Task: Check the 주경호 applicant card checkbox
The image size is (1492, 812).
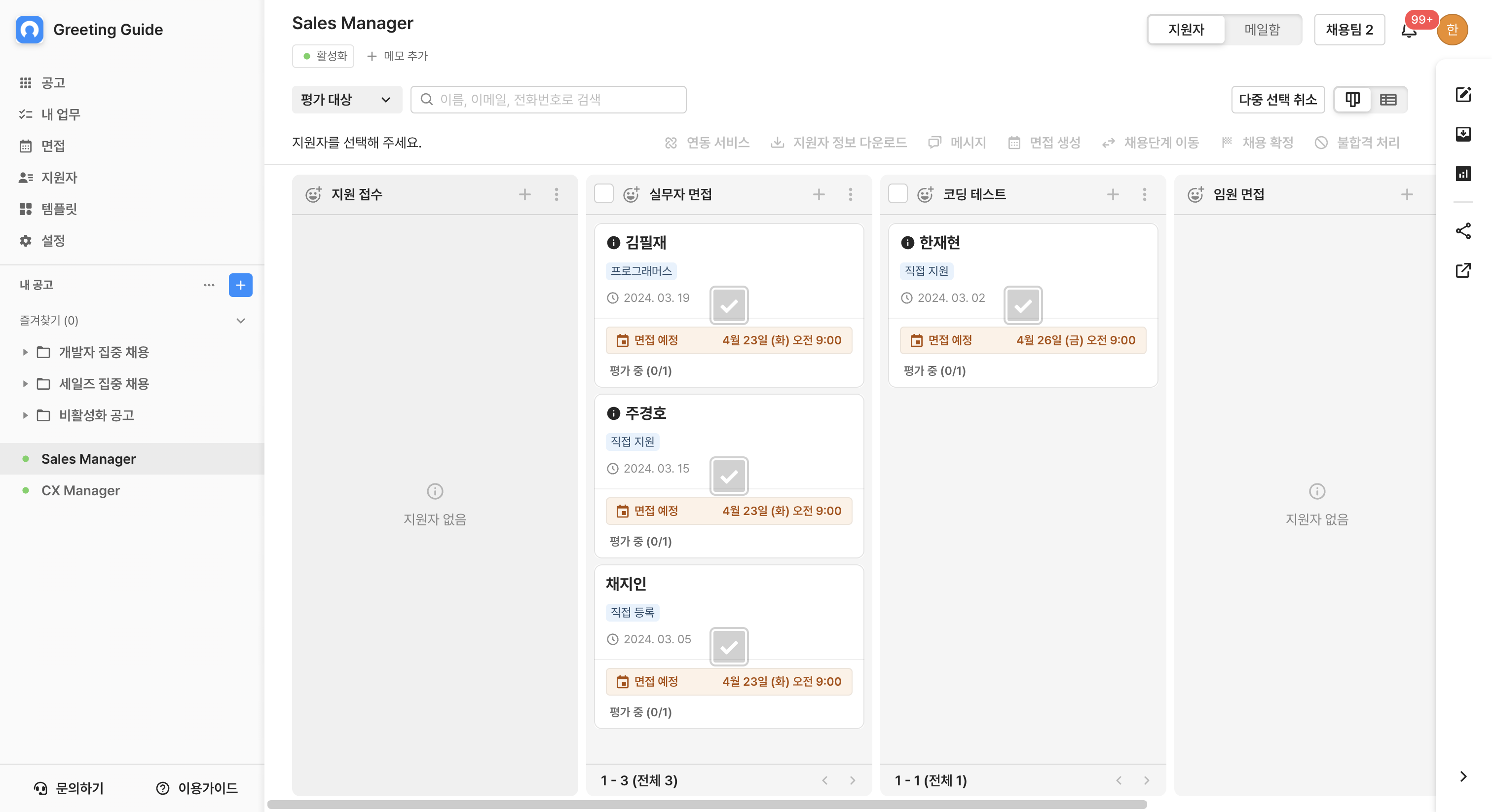Action: (x=729, y=476)
